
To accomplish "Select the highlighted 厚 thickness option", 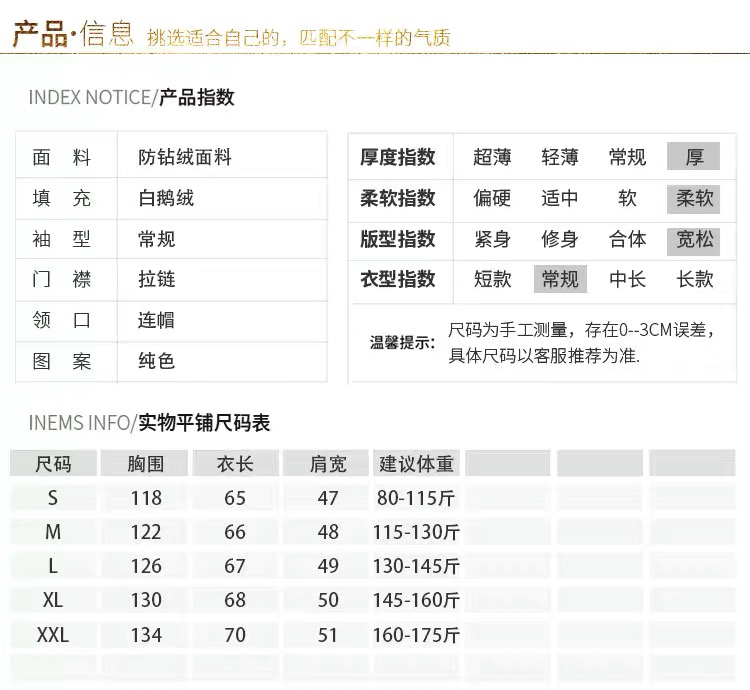I will click(x=693, y=157).
